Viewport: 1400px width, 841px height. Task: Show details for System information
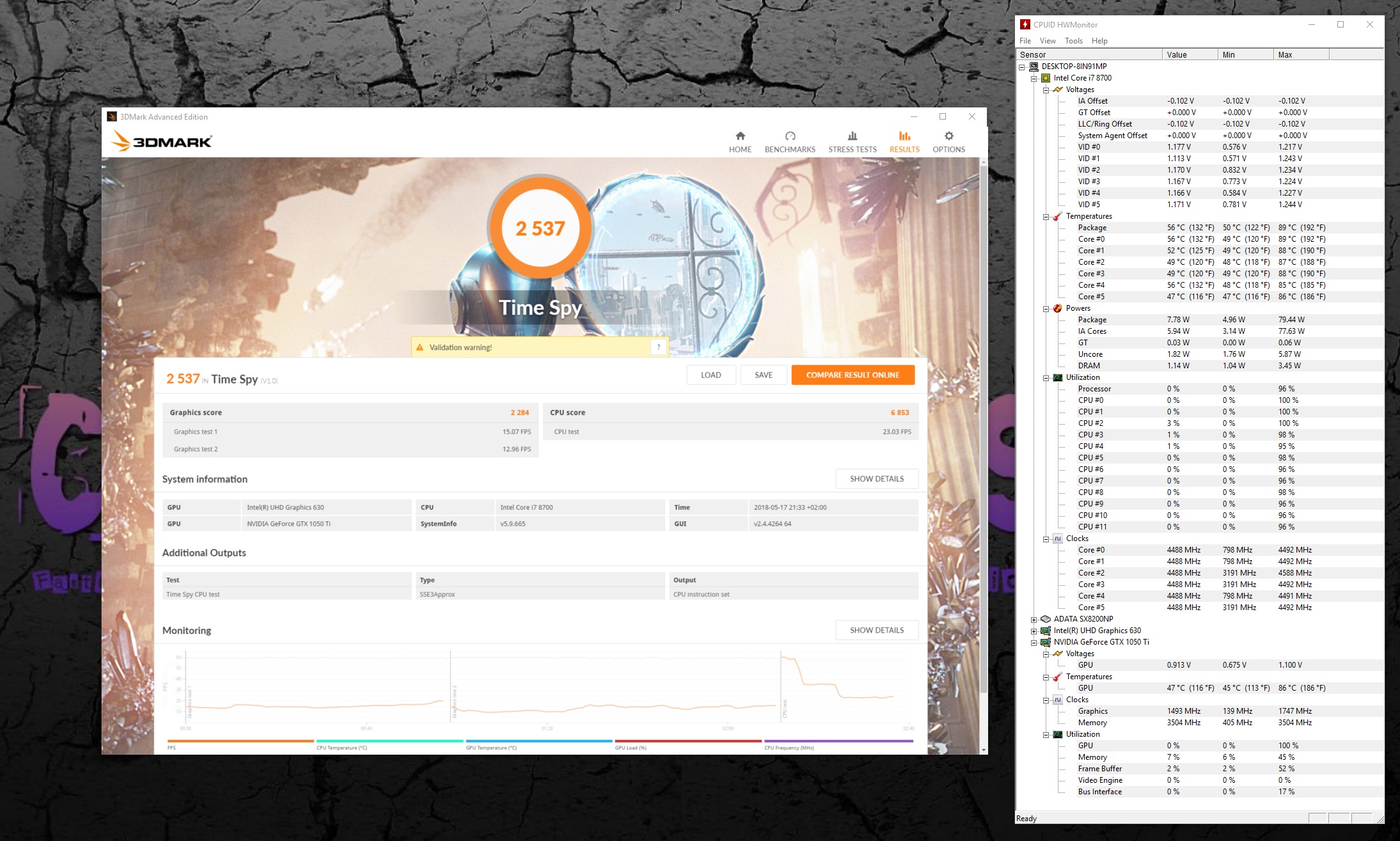[877, 478]
